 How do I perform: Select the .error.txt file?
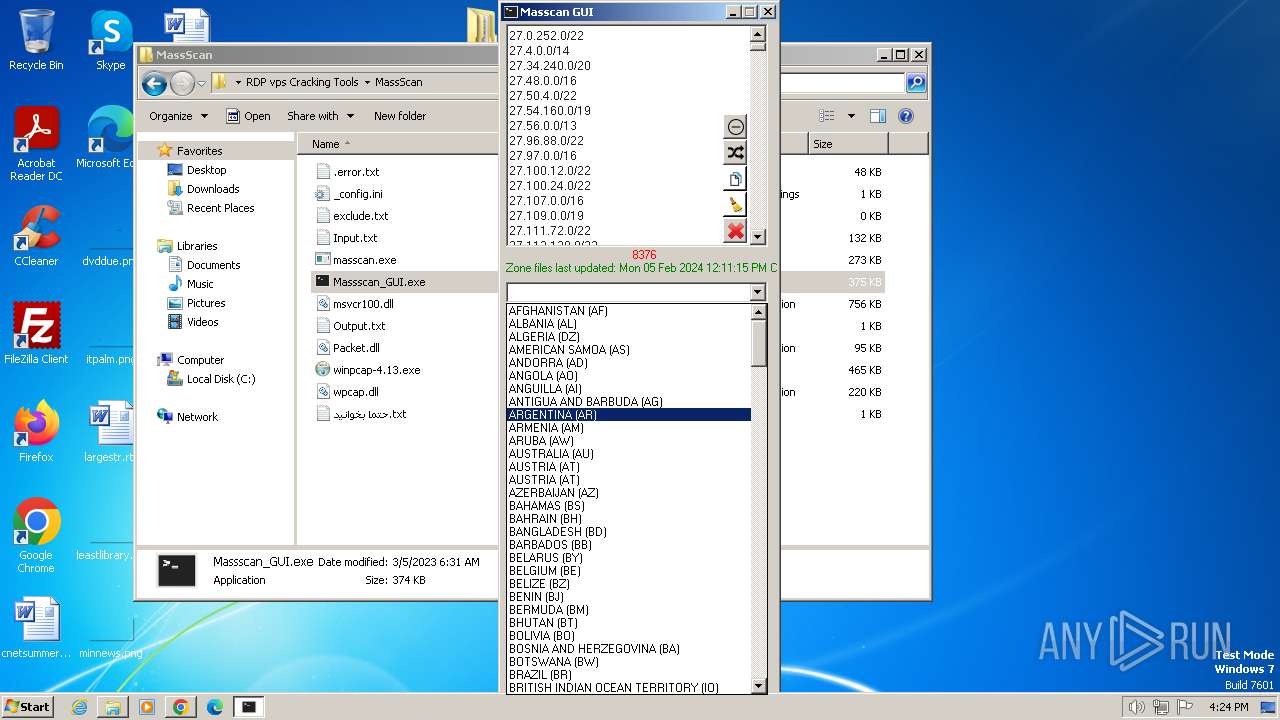point(356,172)
